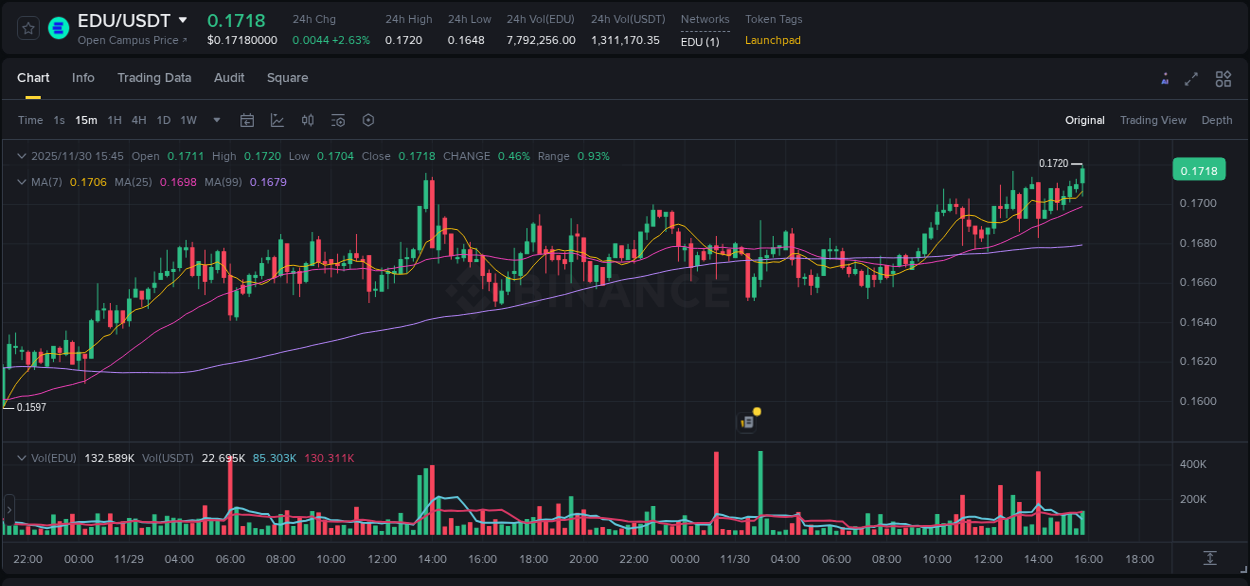Open the Audit tab
The height and width of the screenshot is (586, 1250).
tap(229, 77)
